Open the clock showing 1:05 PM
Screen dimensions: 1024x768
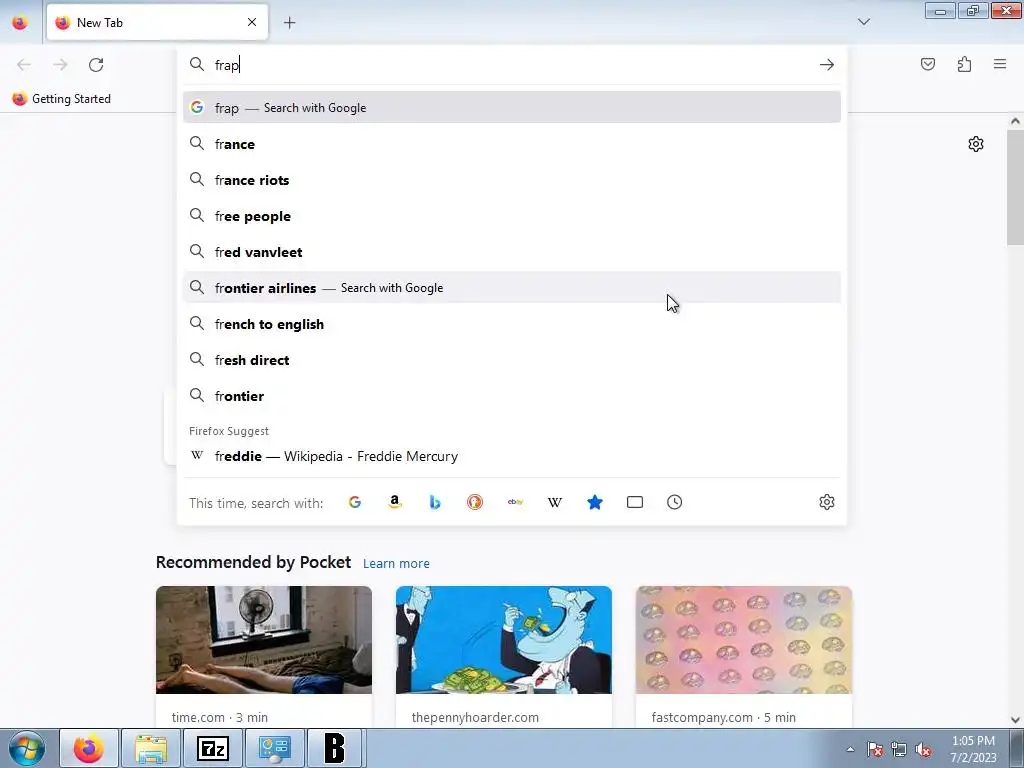[973, 749]
